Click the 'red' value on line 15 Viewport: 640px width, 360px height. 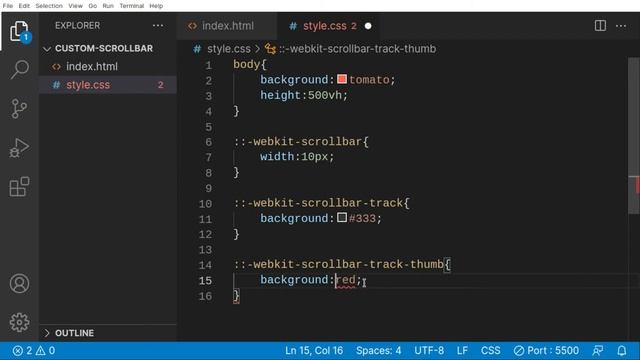tap(345, 280)
